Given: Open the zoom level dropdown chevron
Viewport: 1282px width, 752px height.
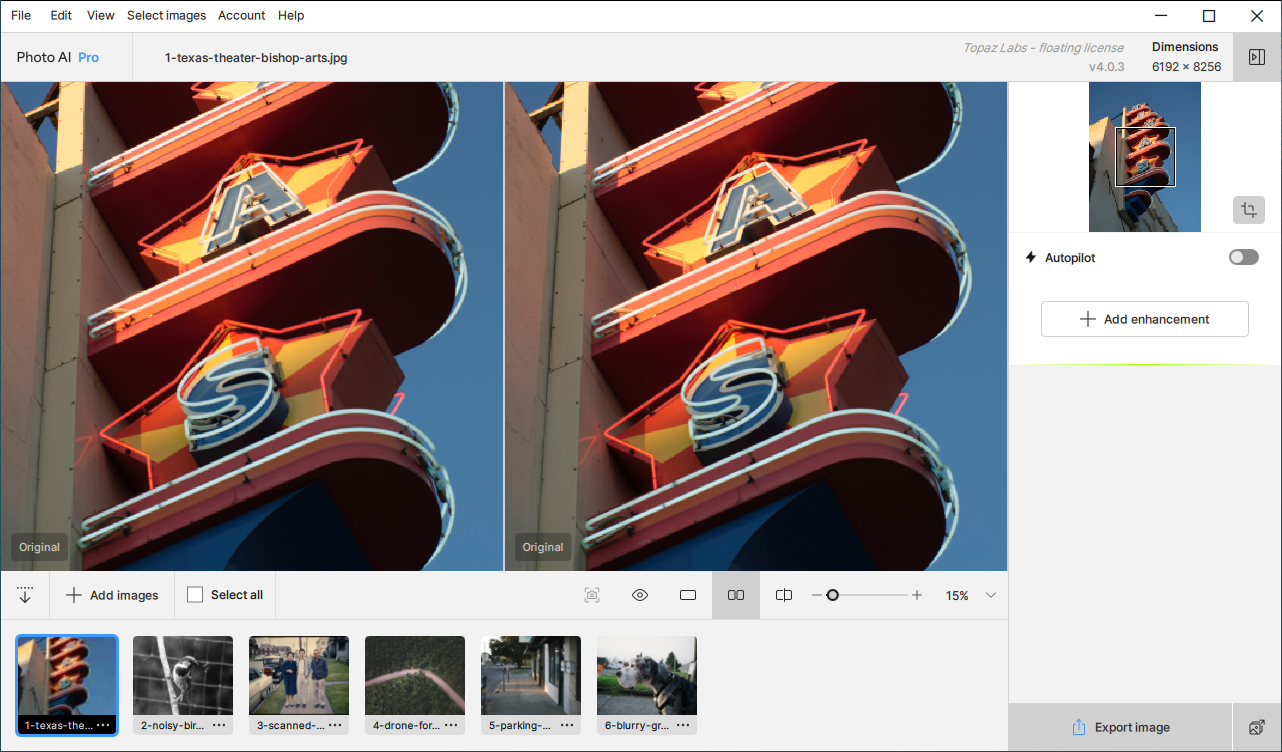Looking at the screenshot, I should 991,595.
